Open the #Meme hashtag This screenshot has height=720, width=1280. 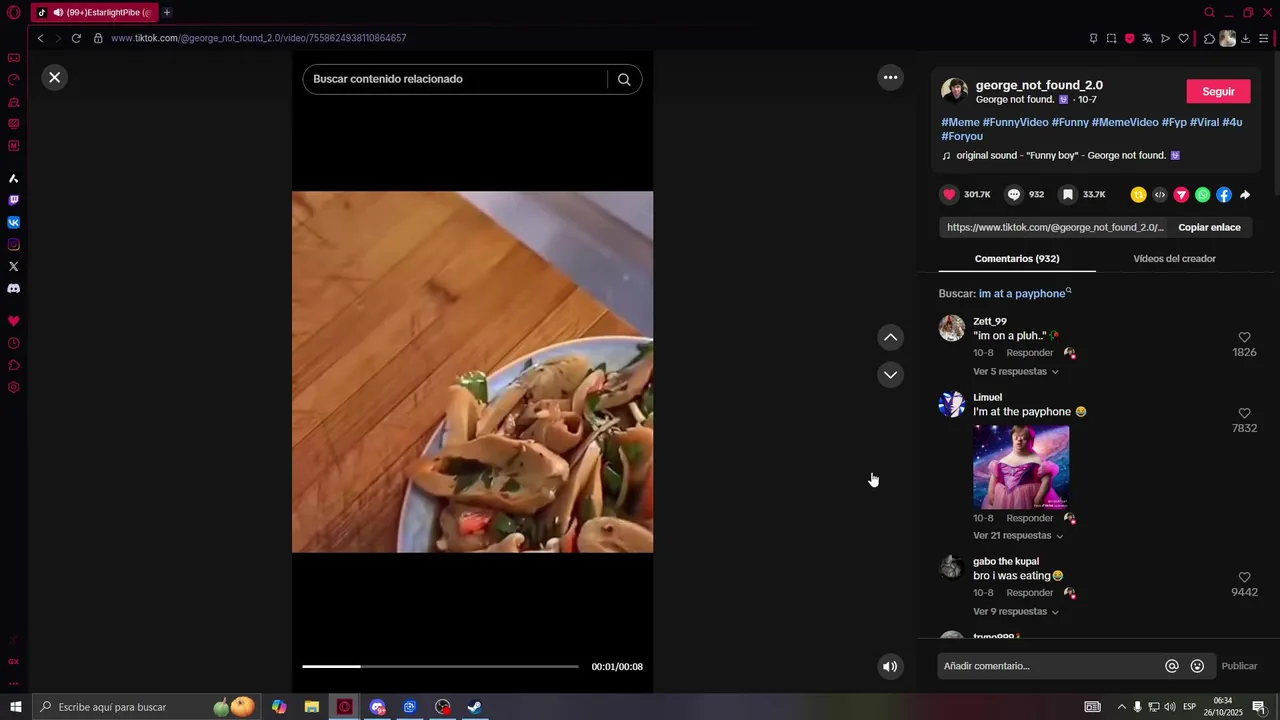(959, 122)
